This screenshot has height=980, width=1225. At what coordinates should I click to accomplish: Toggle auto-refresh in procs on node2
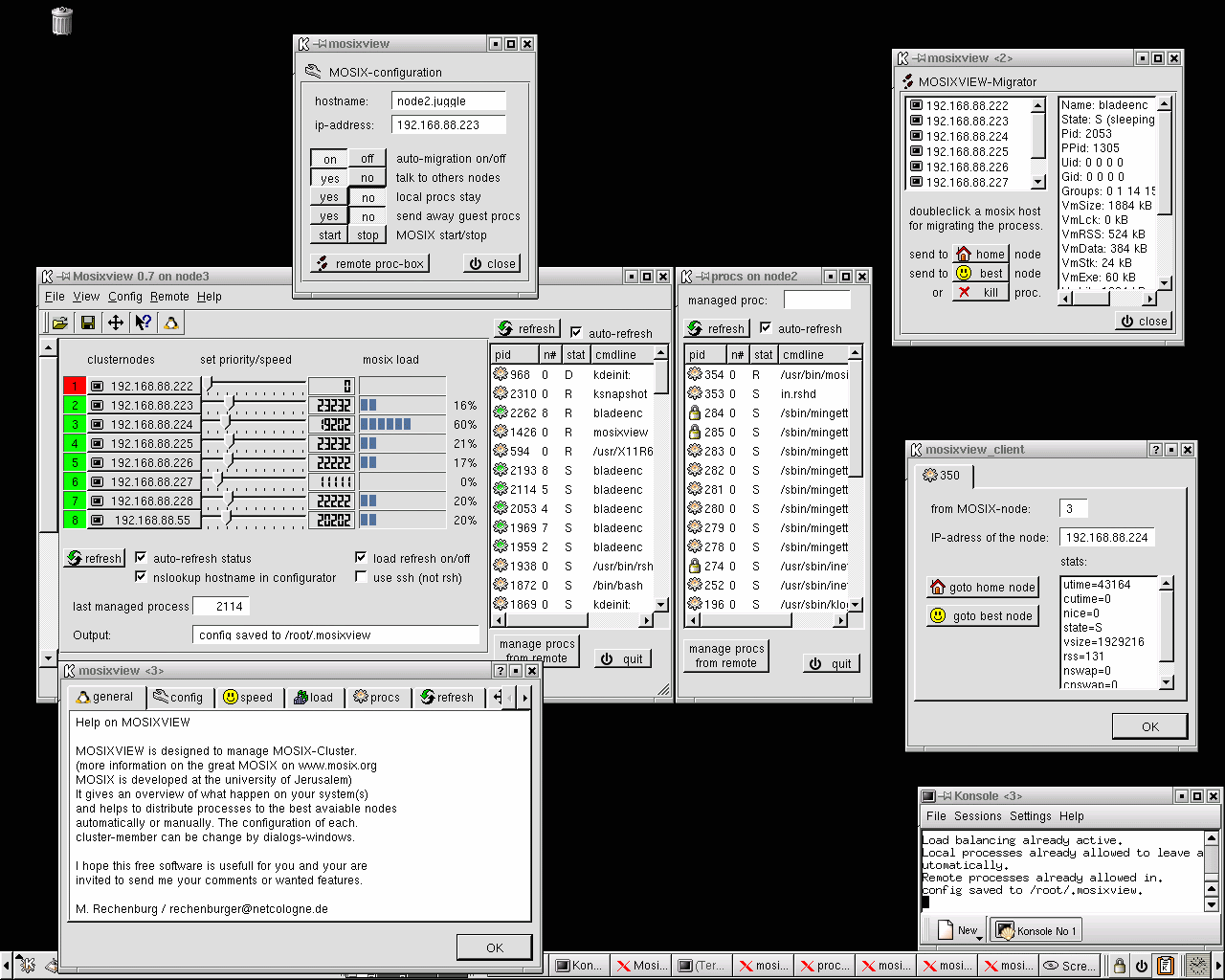tap(765, 327)
